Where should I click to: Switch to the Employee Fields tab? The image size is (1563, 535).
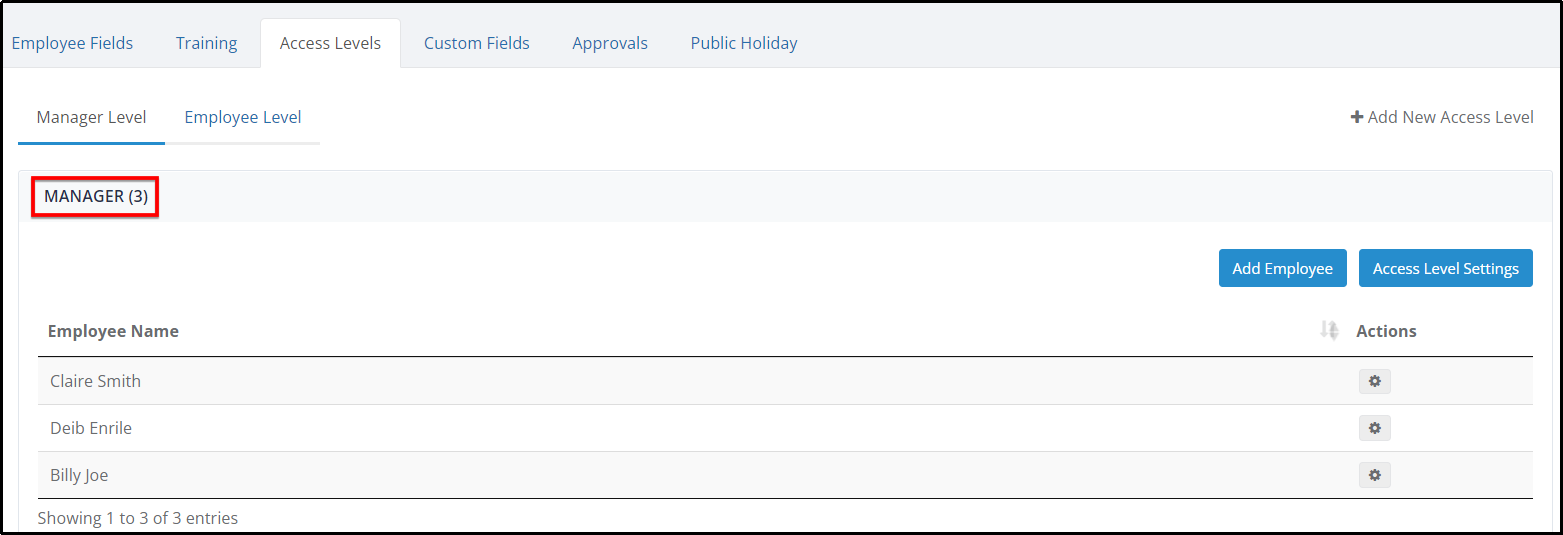coord(72,43)
